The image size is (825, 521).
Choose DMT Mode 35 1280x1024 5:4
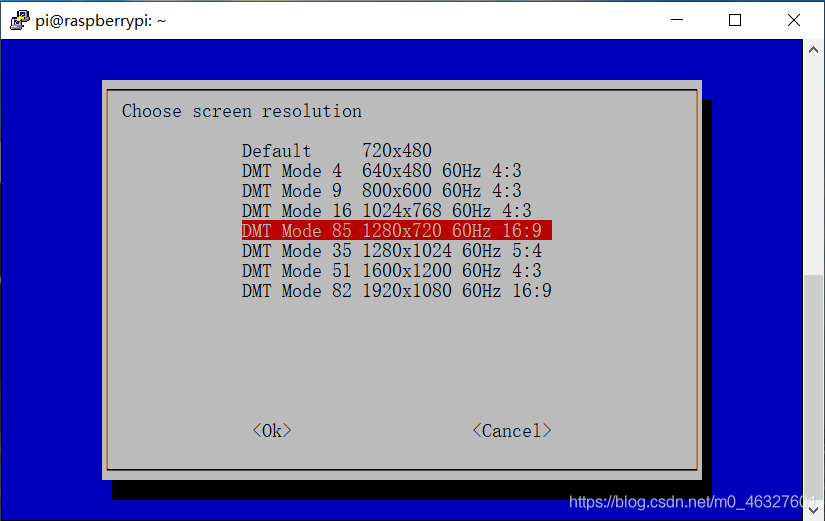392,251
